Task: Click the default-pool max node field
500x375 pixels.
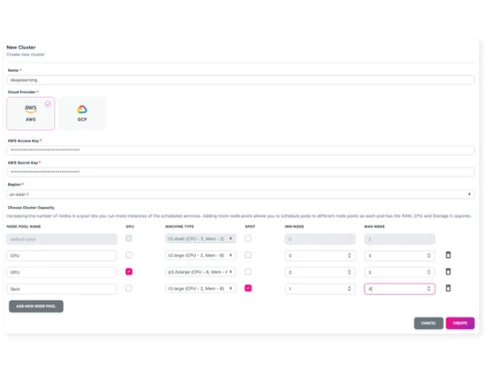Action: click(399, 239)
